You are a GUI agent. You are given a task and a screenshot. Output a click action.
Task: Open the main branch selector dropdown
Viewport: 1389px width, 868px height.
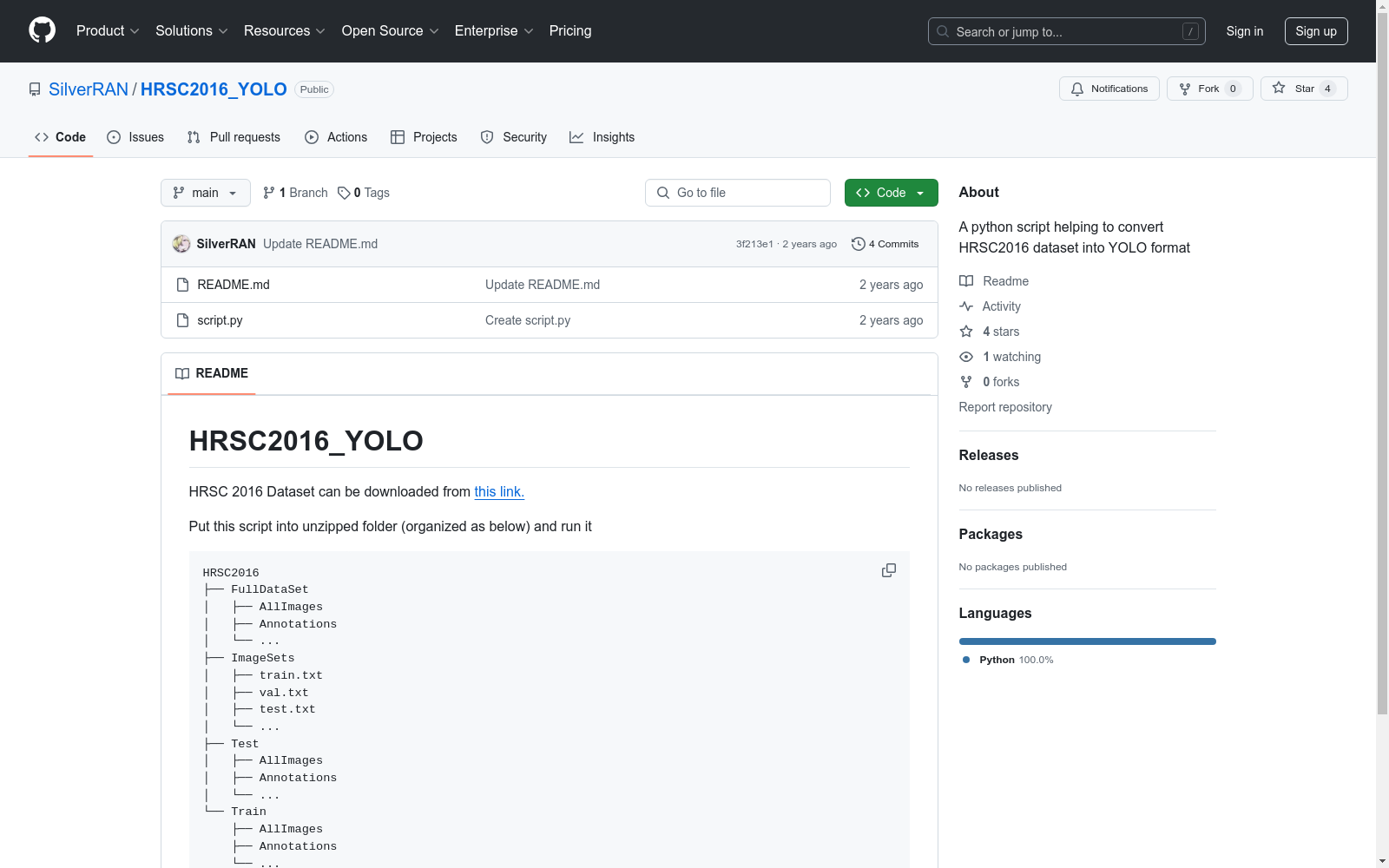[206, 193]
